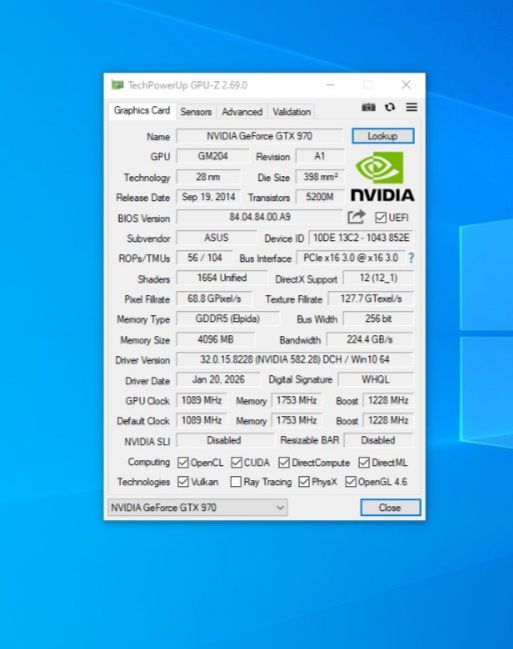Click Driver Date Jan 20, 2026
Image resolution: width=513 pixels, height=649 pixels.
click(218, 380)
